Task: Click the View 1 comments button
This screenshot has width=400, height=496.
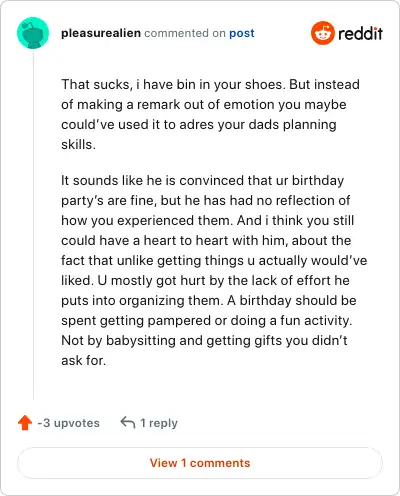Action: [x=200, y=463]
